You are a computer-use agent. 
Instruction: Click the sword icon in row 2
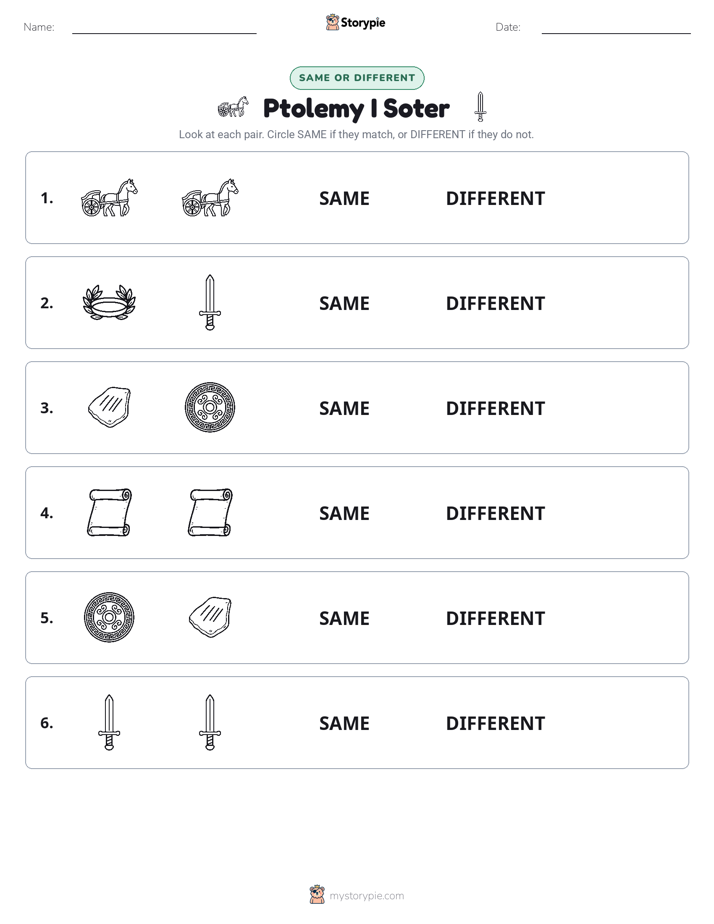pyautogui.click(x=210, y=302)
